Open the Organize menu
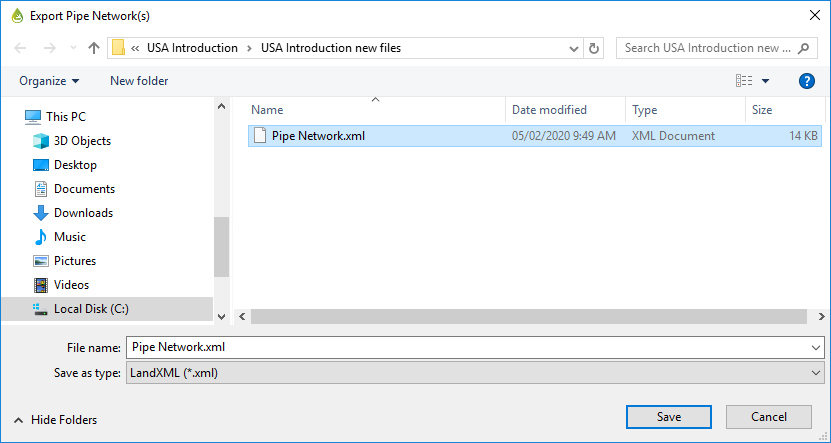The height and width of the screenshot is (443, 831). (x=49, y=81)
